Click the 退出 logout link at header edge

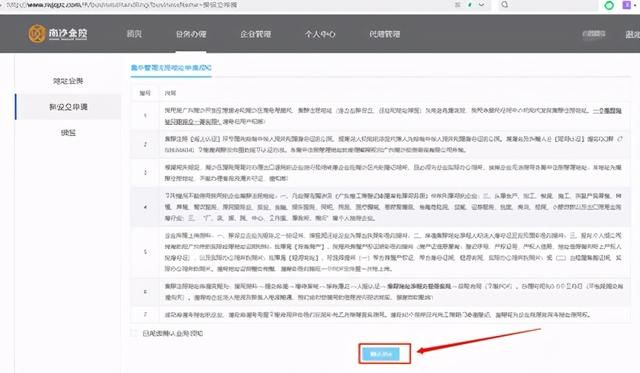pos(632,34)
